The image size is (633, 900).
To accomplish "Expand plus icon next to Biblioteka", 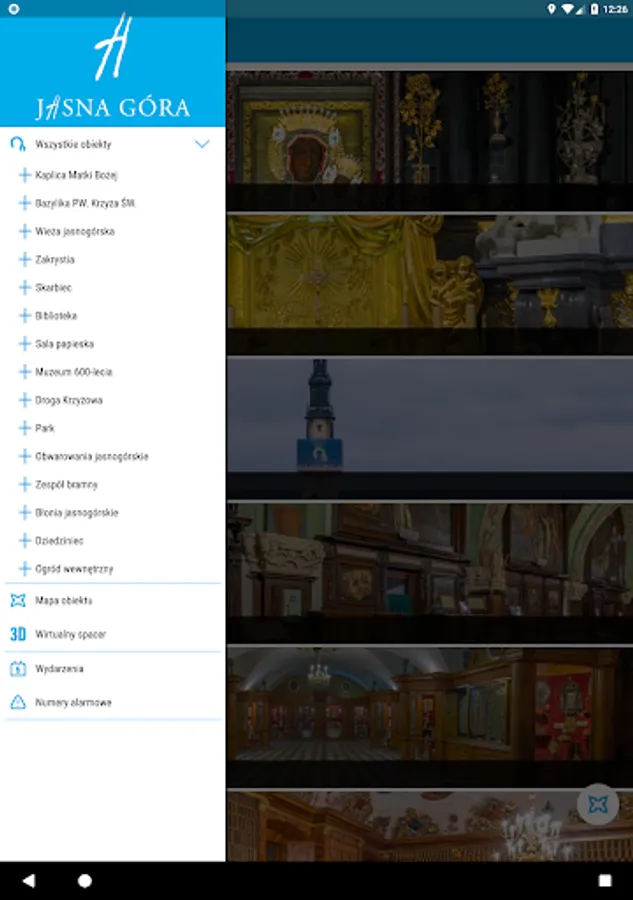I will (25, 316).
